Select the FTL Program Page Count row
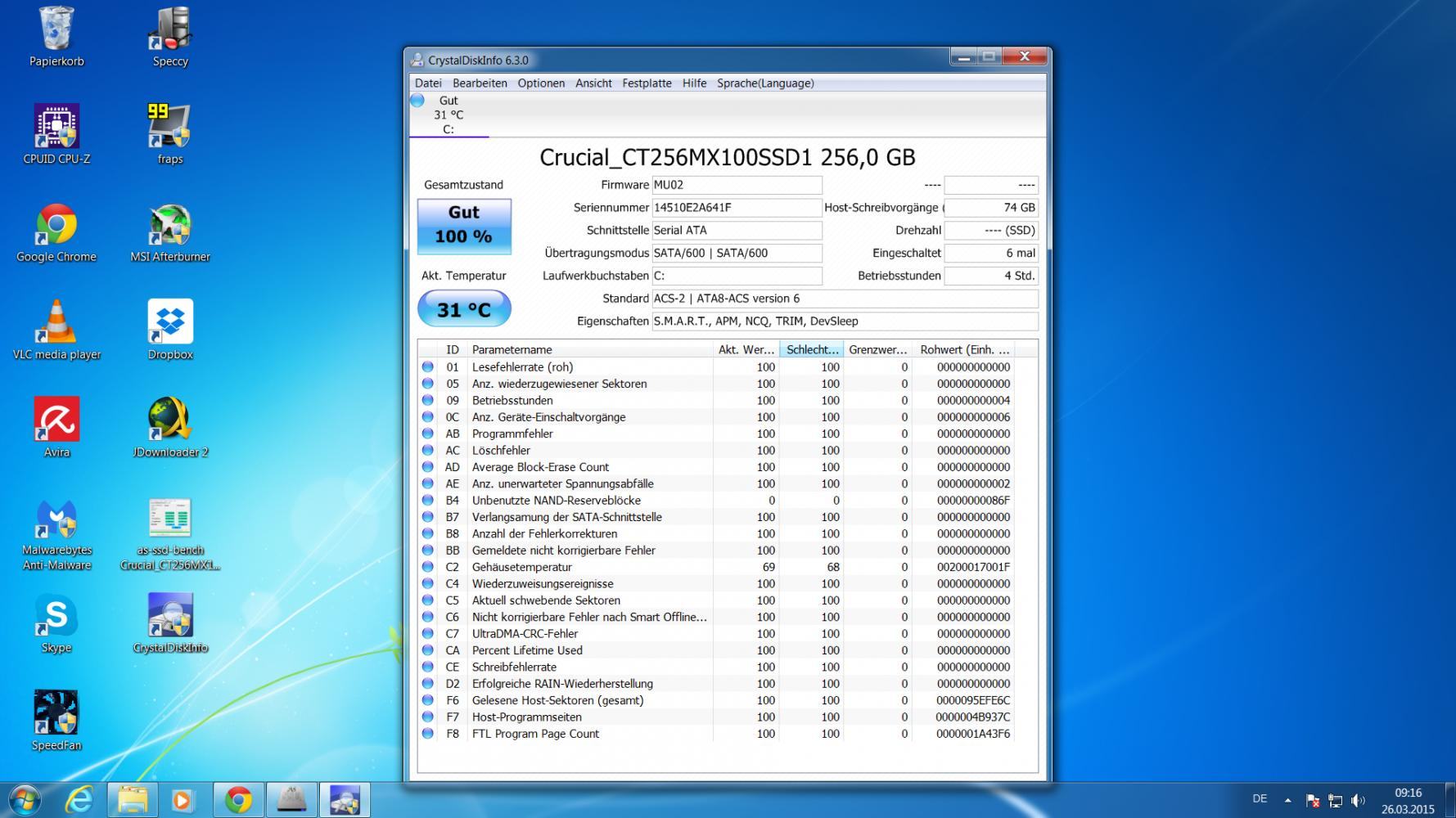 (x=718, y=734)
